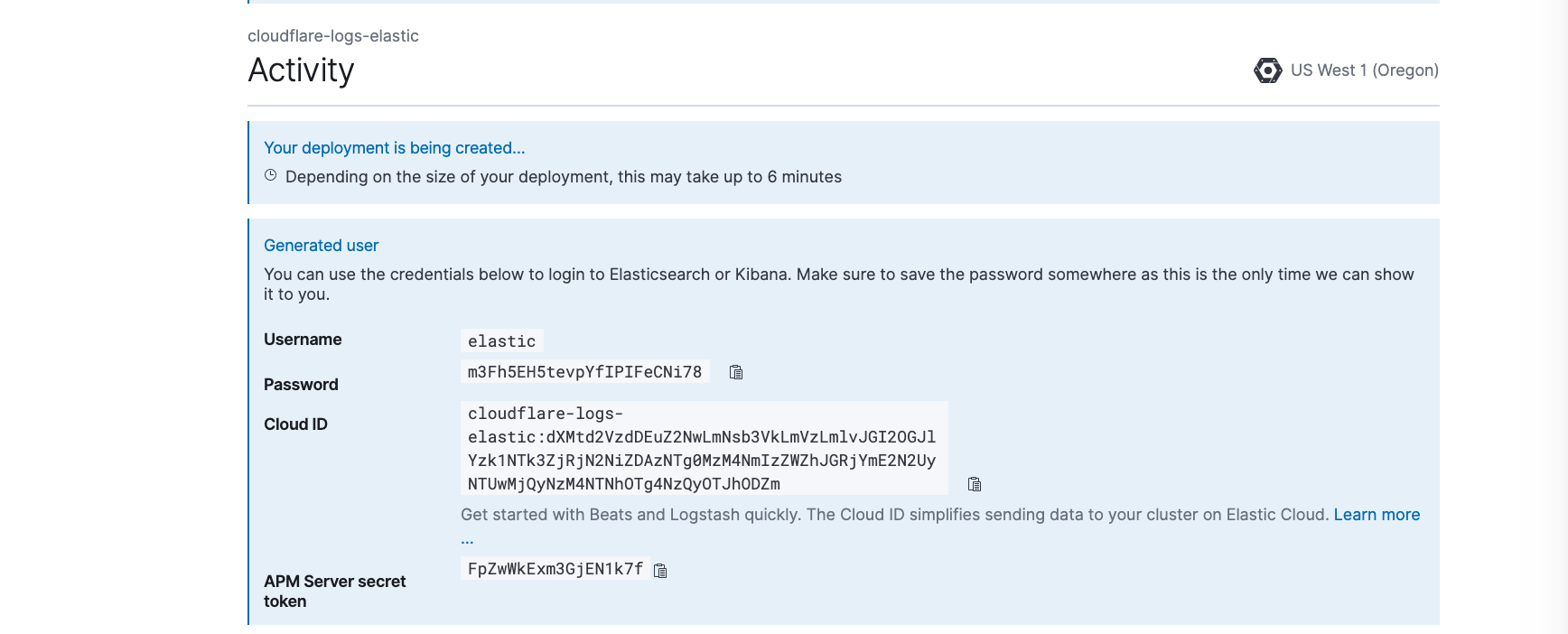Click the clock icon in the deployment notice
This screenshot has width=1568, height=634.
pos(269,174)
